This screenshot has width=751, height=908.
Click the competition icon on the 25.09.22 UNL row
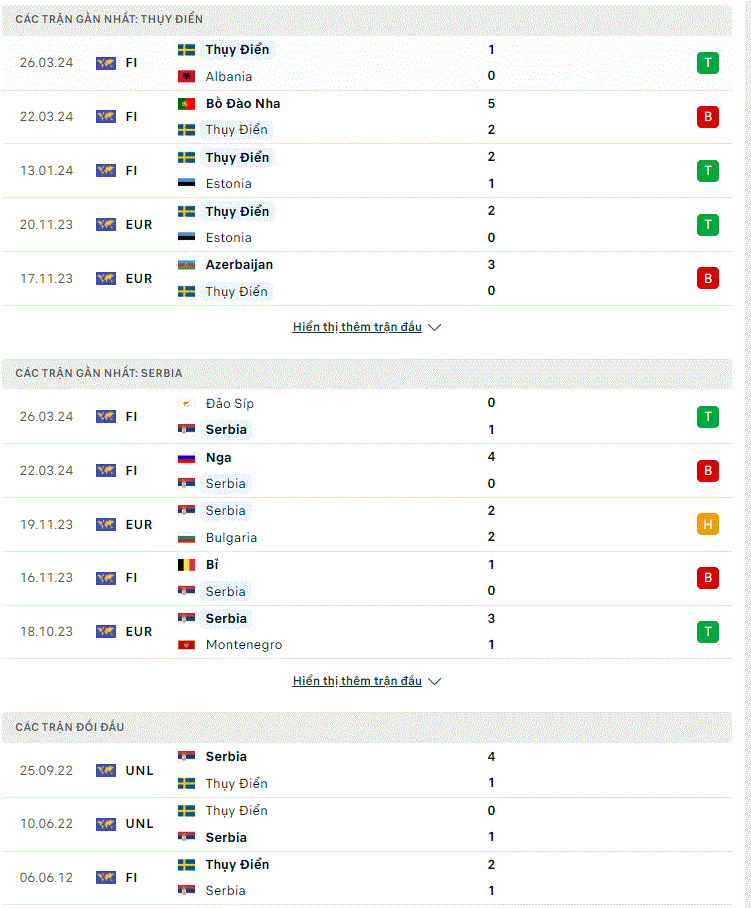pyautogui.click(x=106, y=771)
